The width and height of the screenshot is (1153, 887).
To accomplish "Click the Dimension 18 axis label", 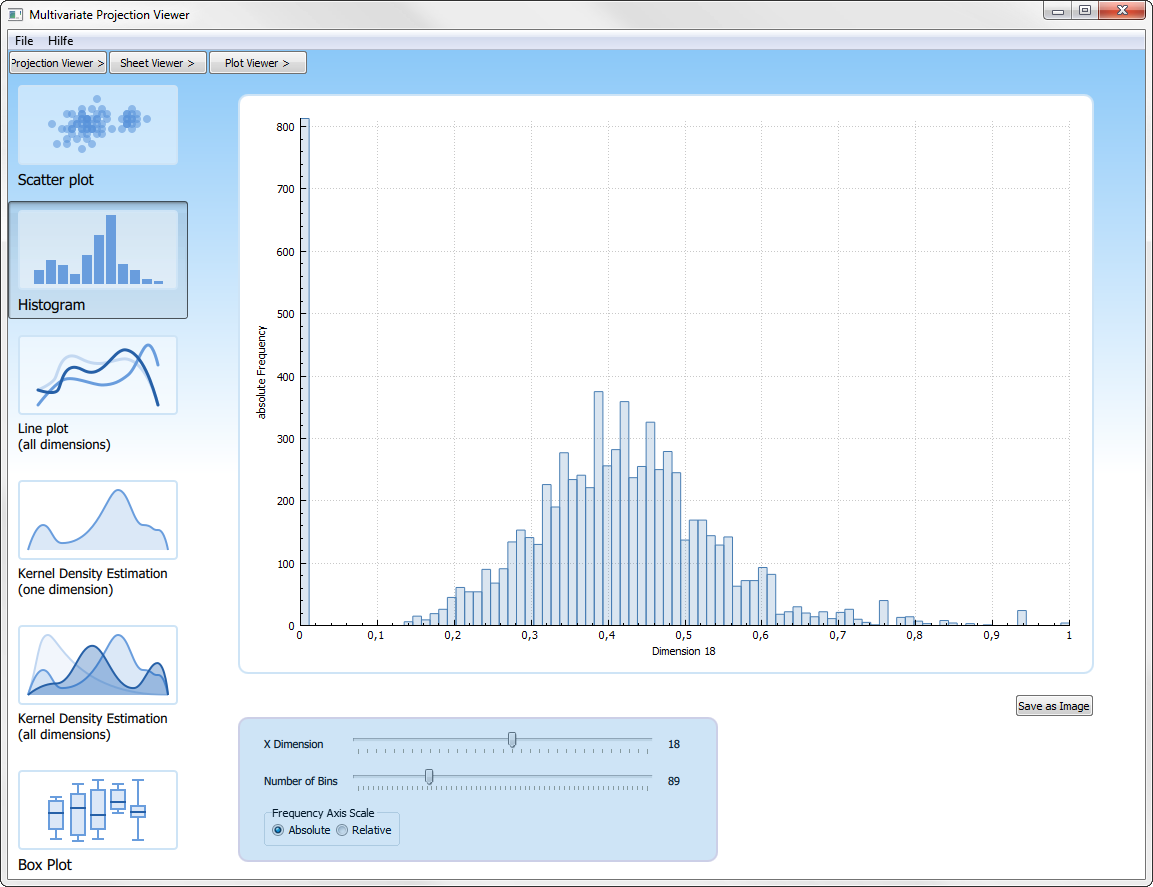I will pyautogui.click(x=684, y=651).
